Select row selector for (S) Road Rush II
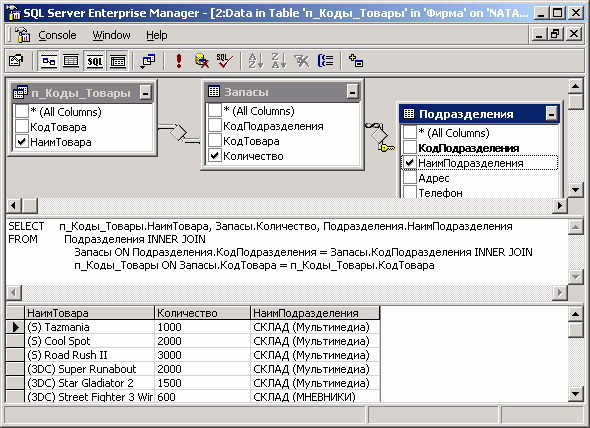The image size is (590, 428). [x=15, y=355]
